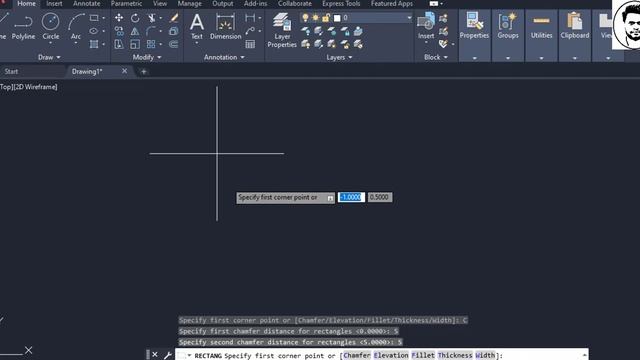
Task: Open the Trim tool dropdown arrow
Action: click(x=160, y=18)
